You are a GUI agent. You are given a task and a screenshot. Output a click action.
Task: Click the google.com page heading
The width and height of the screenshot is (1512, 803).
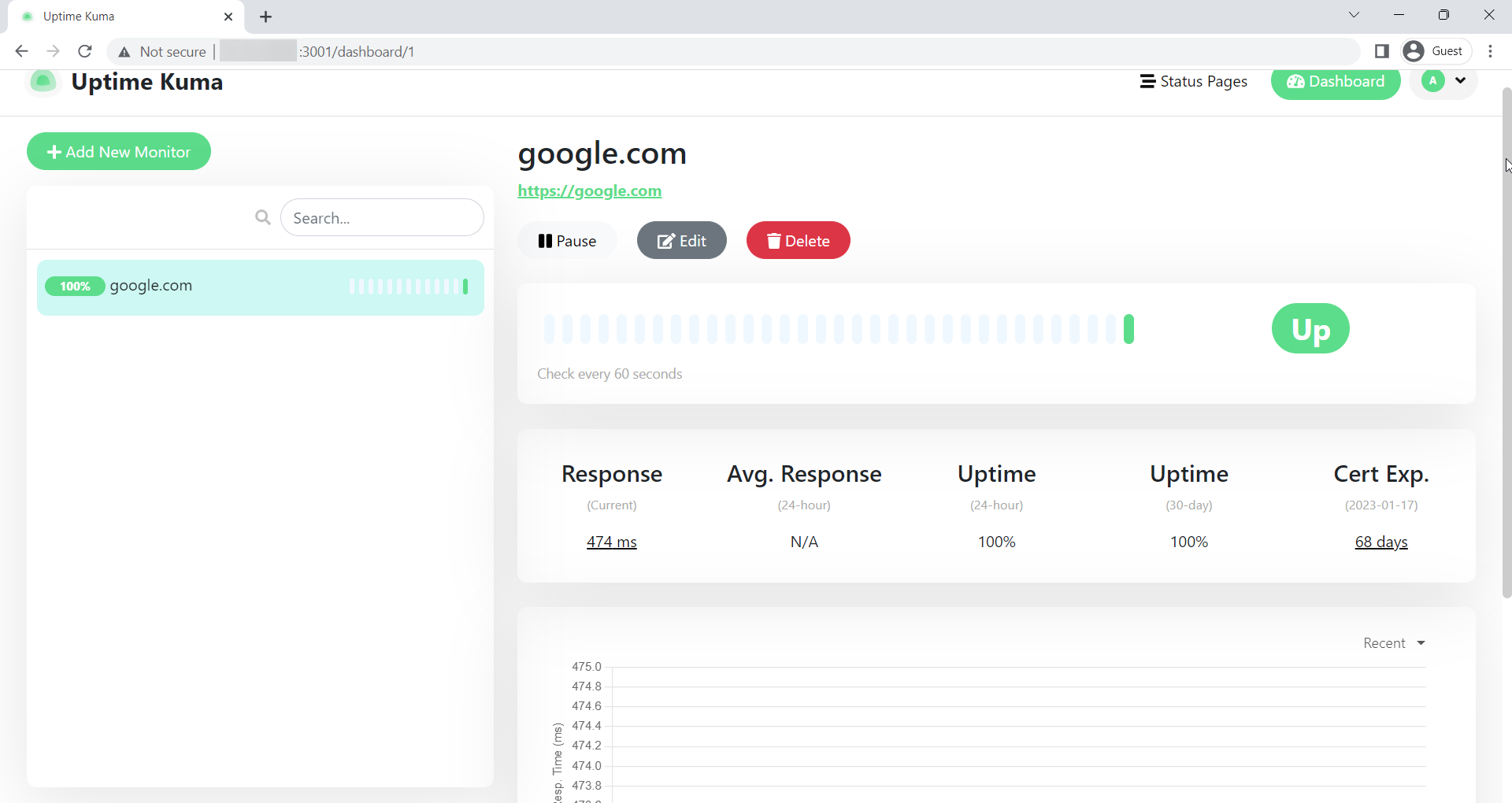[602, 154]
